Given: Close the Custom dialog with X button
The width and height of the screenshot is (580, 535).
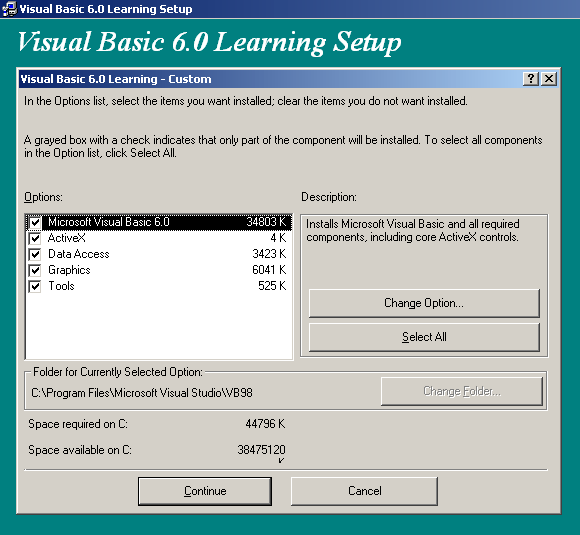Looking at the screenshot, I should (x=549, y=79).
